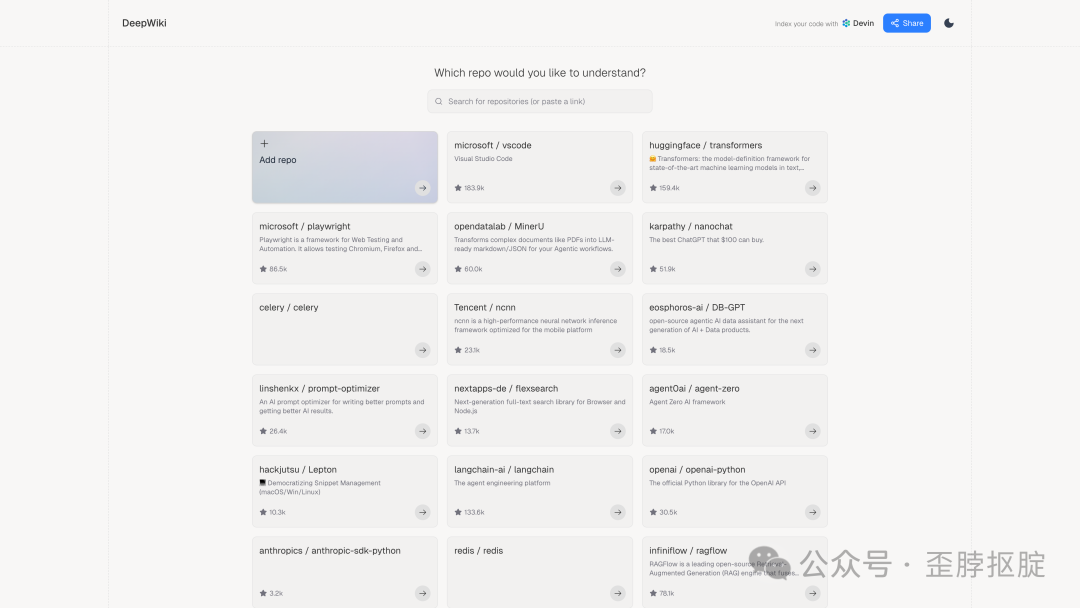This screenshot has height=608, width=1080.
Task: Open the Devin link in header
Action: (857, 23)
